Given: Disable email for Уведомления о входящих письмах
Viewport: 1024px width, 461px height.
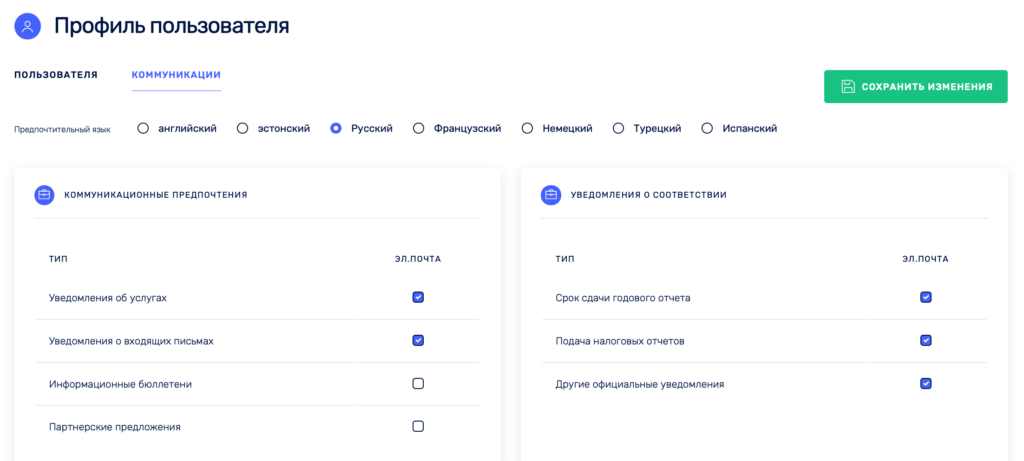Looking at the screenshot, I should click(x=418, y=340).
